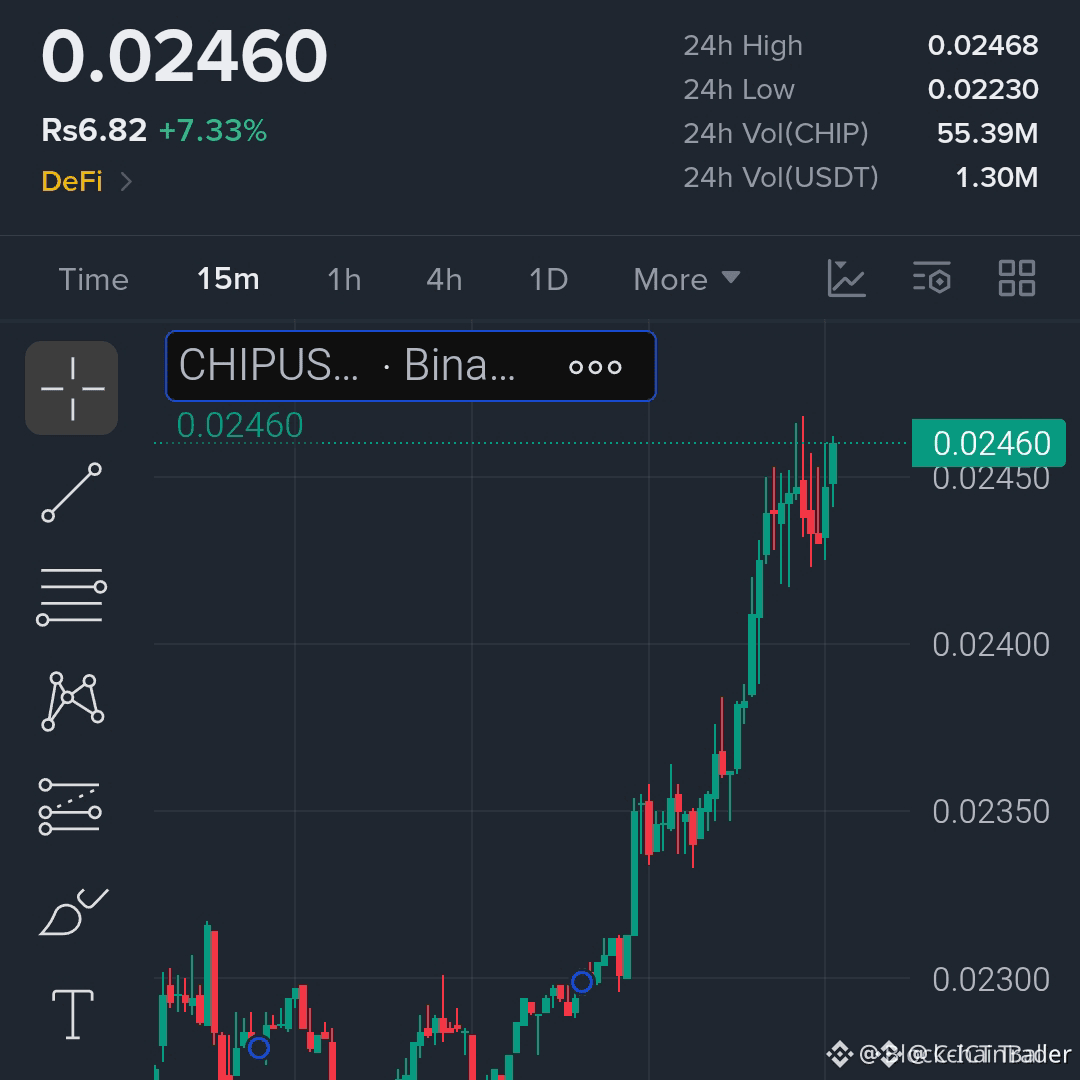Screen dimensions: 1080x1080
Task: Click the blue circle marker near 0.02300
Action: 582,982
